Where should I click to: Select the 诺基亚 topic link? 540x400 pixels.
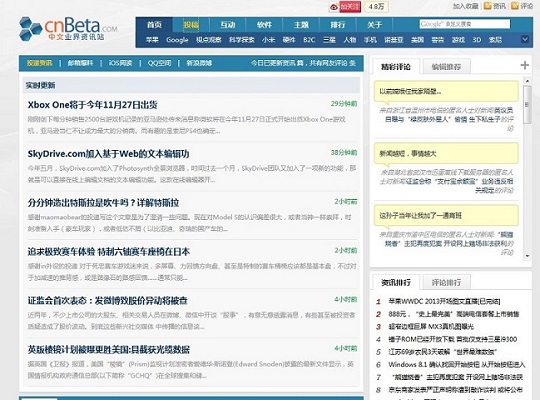point(394,40)
